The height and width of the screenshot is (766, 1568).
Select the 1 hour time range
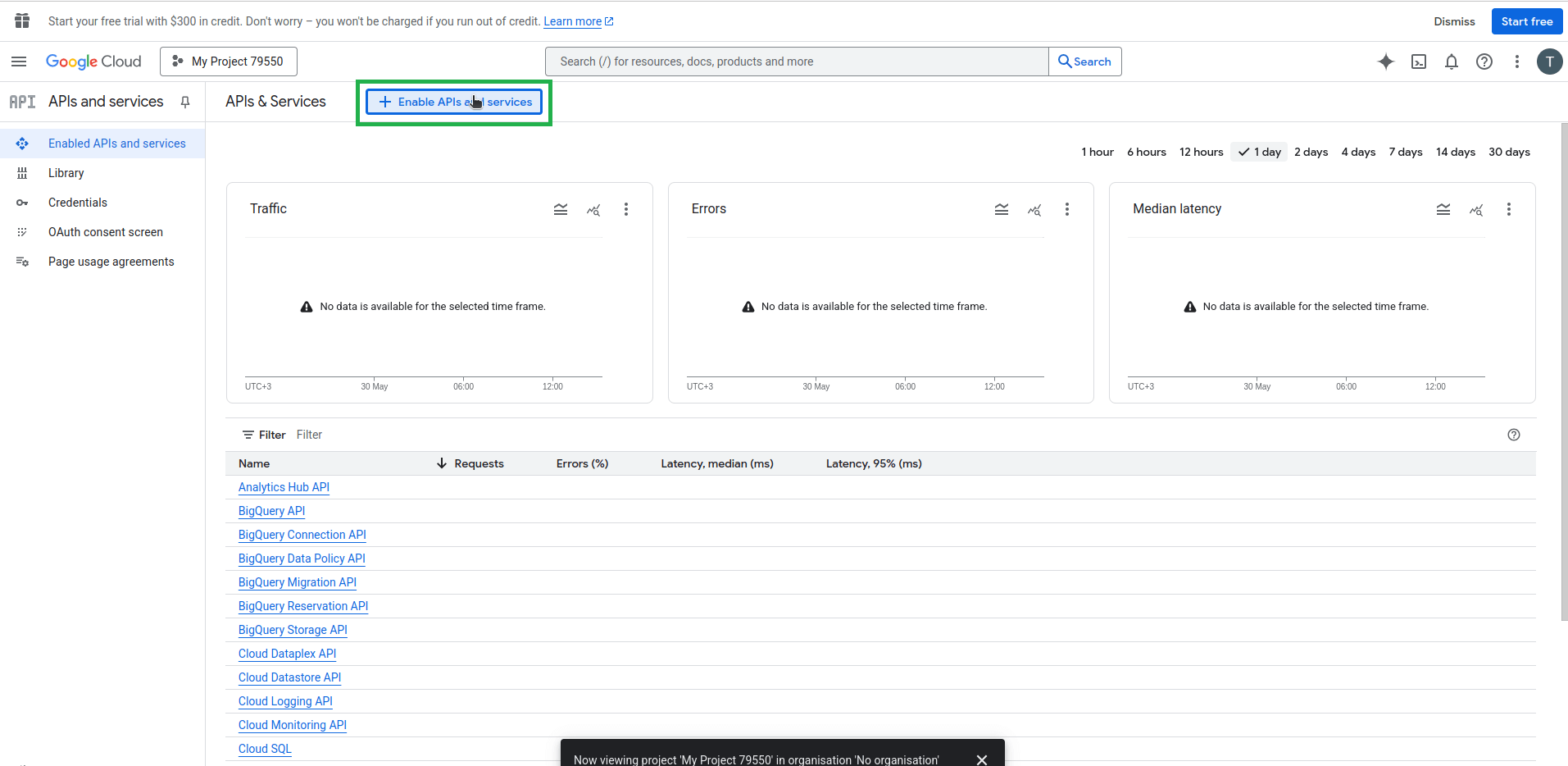(1097, 152)
